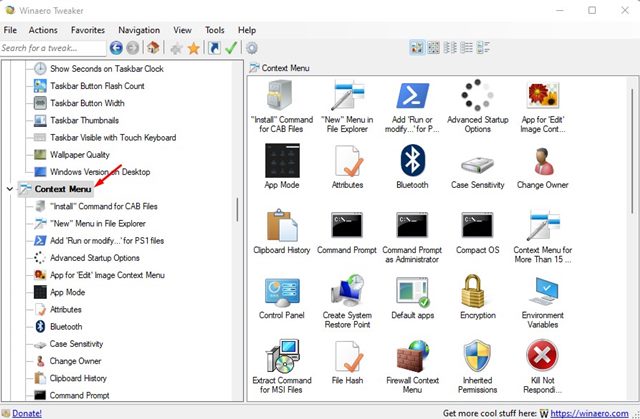
Task: Switch to the first large-icons view mode
Action: click(417, 47)
